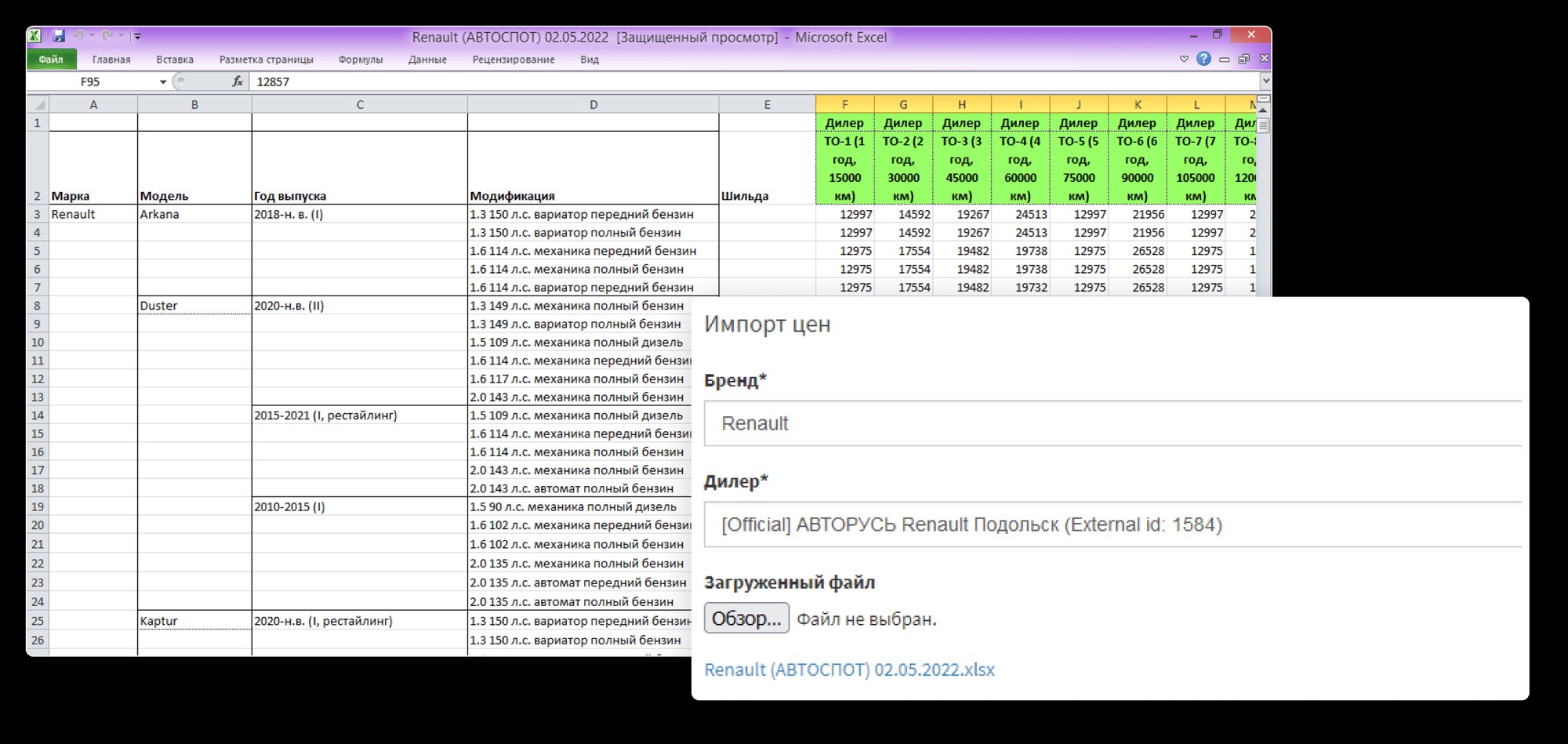Open the Redo history dropdown arrow
Image resolution: width=1568 pixels, height=744 pixels.
coord(121,35)
